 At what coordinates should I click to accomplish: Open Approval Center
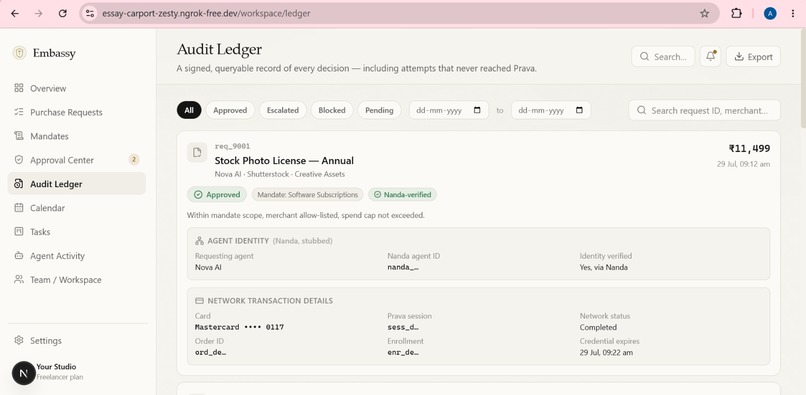77,160
